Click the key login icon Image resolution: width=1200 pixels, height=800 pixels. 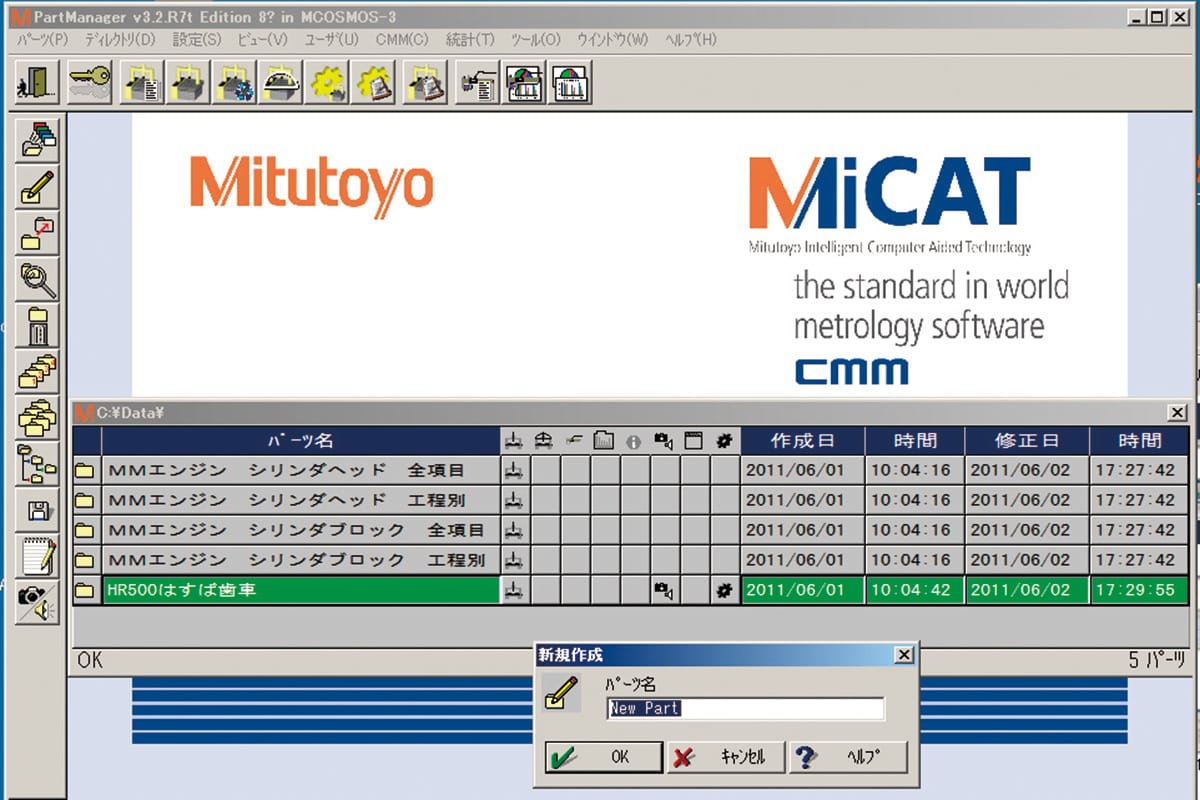click(89, 83)
